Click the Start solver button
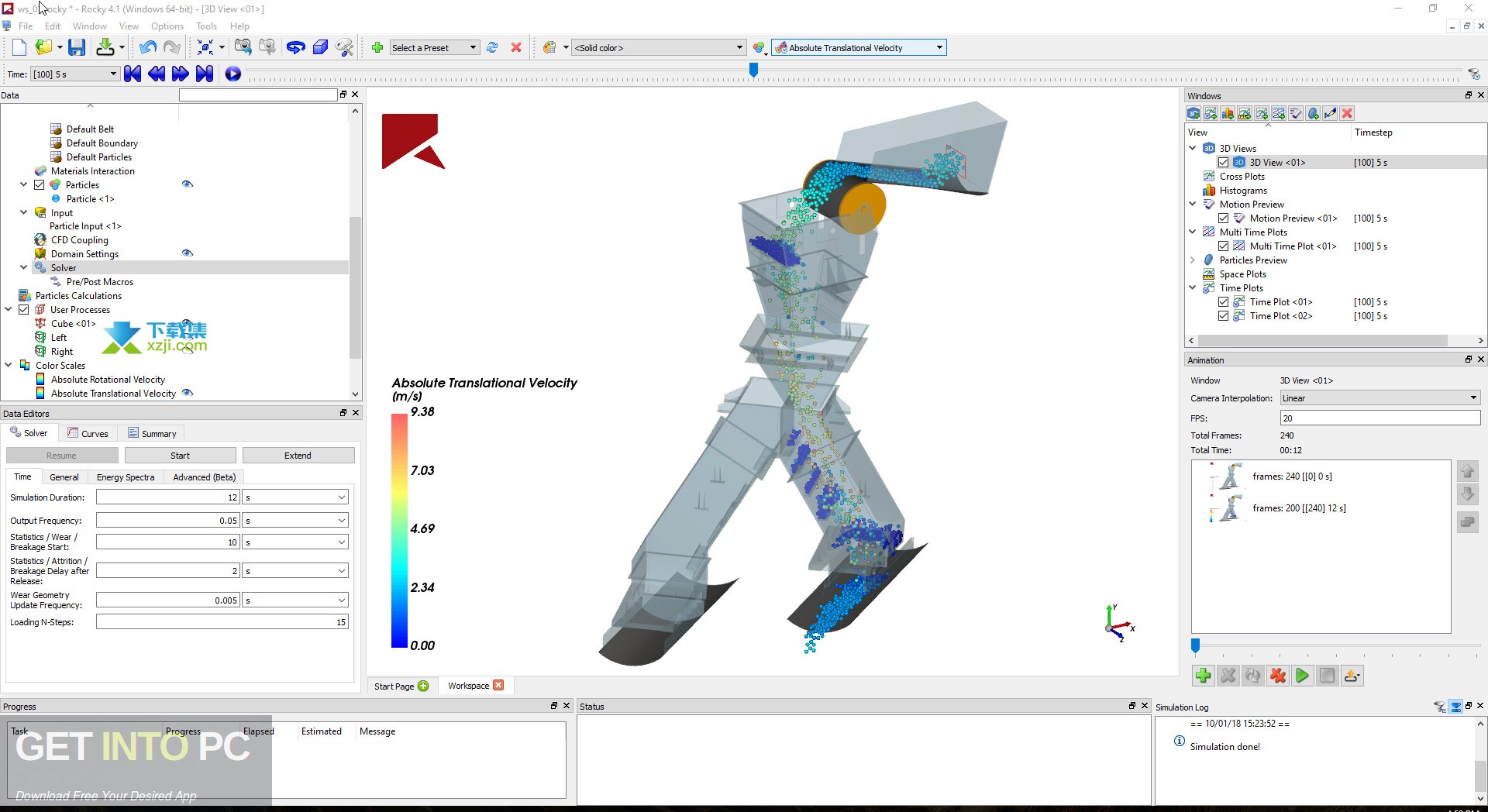 pyautogui.click(x=180, y=456)
